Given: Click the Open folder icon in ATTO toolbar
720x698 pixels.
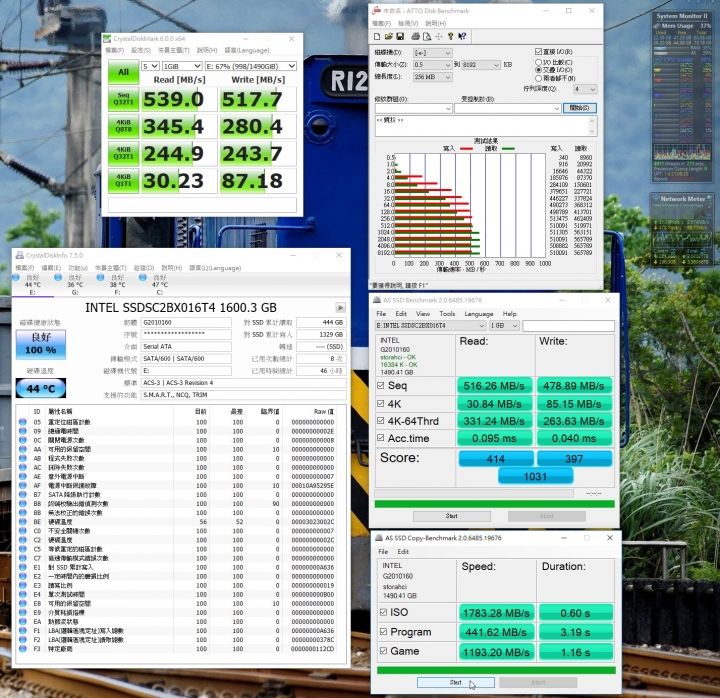Looking at the screenshot, I should click(x=388, y=36).
